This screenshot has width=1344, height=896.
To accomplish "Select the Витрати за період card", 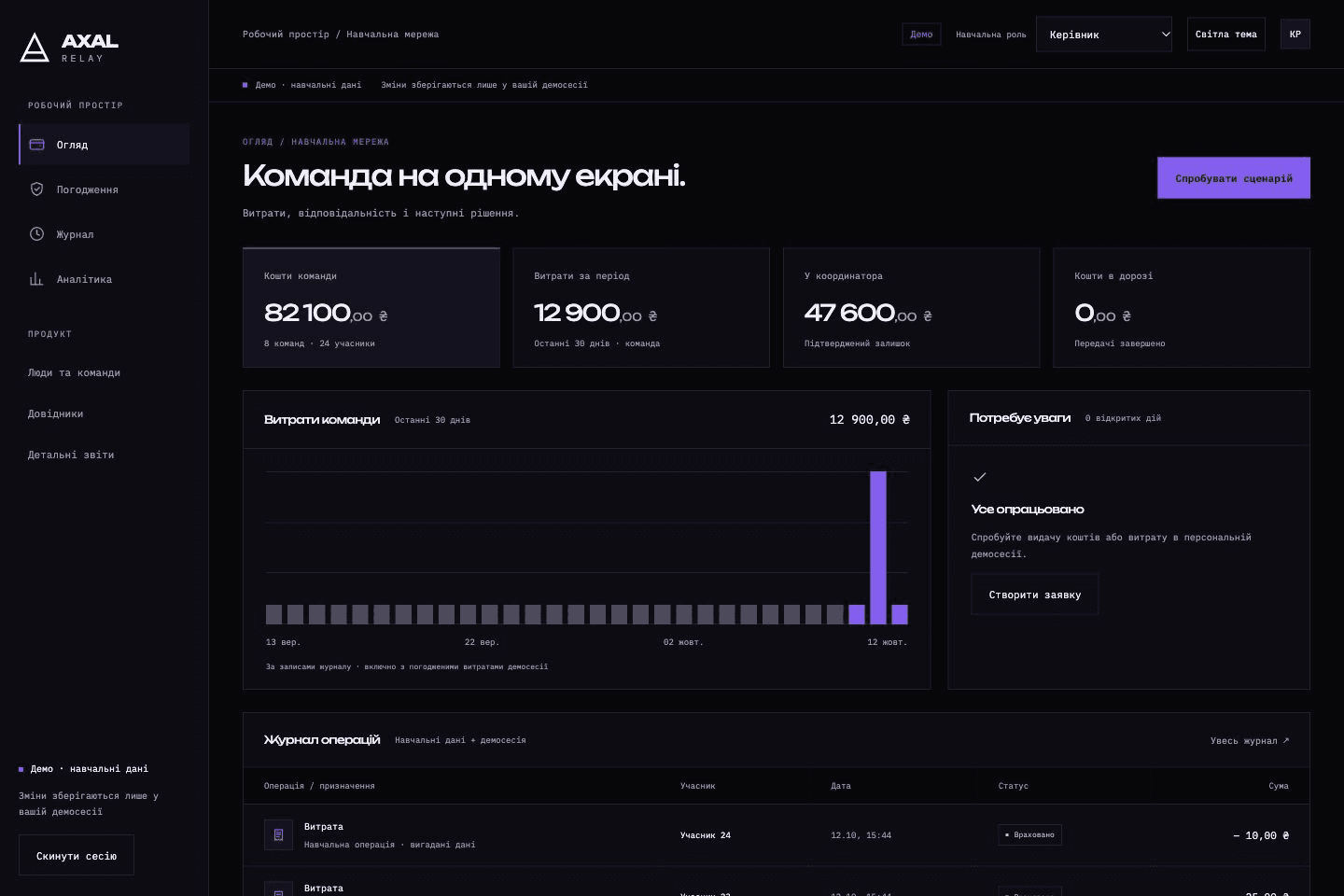I will click(x=641, y=308).
